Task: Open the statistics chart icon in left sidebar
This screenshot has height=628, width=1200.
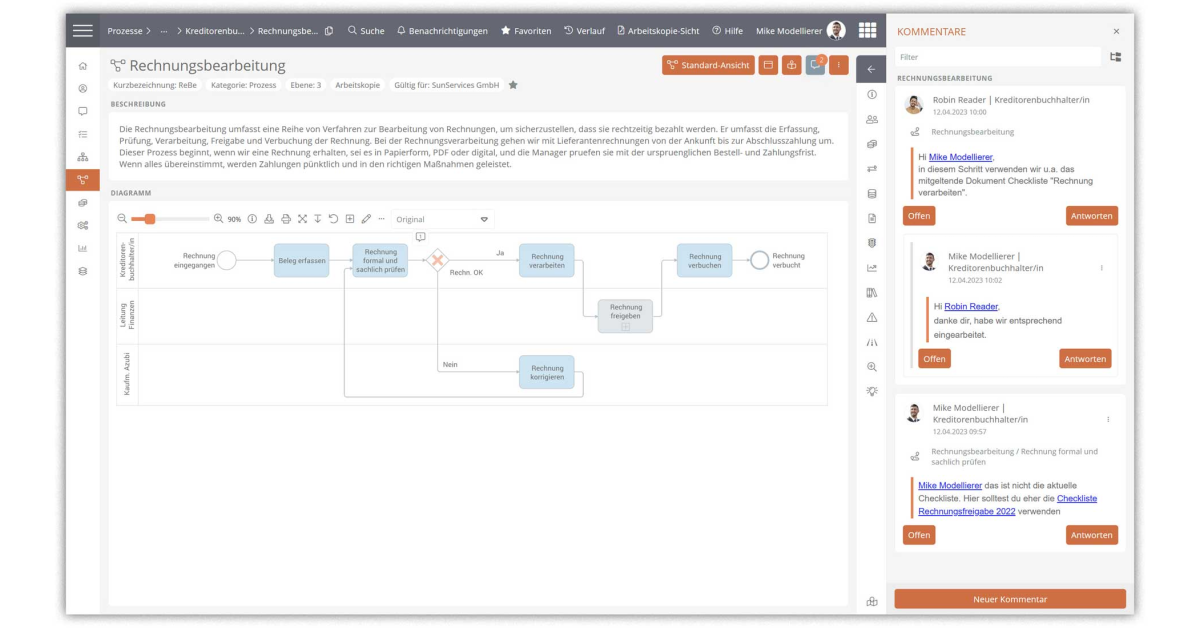Action: [82, 248]
